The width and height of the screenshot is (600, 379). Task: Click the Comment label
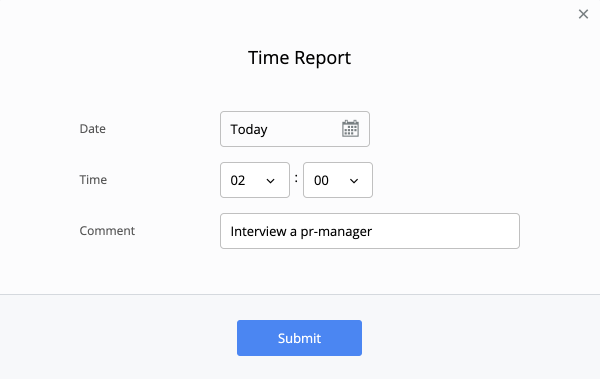[107, 230]
